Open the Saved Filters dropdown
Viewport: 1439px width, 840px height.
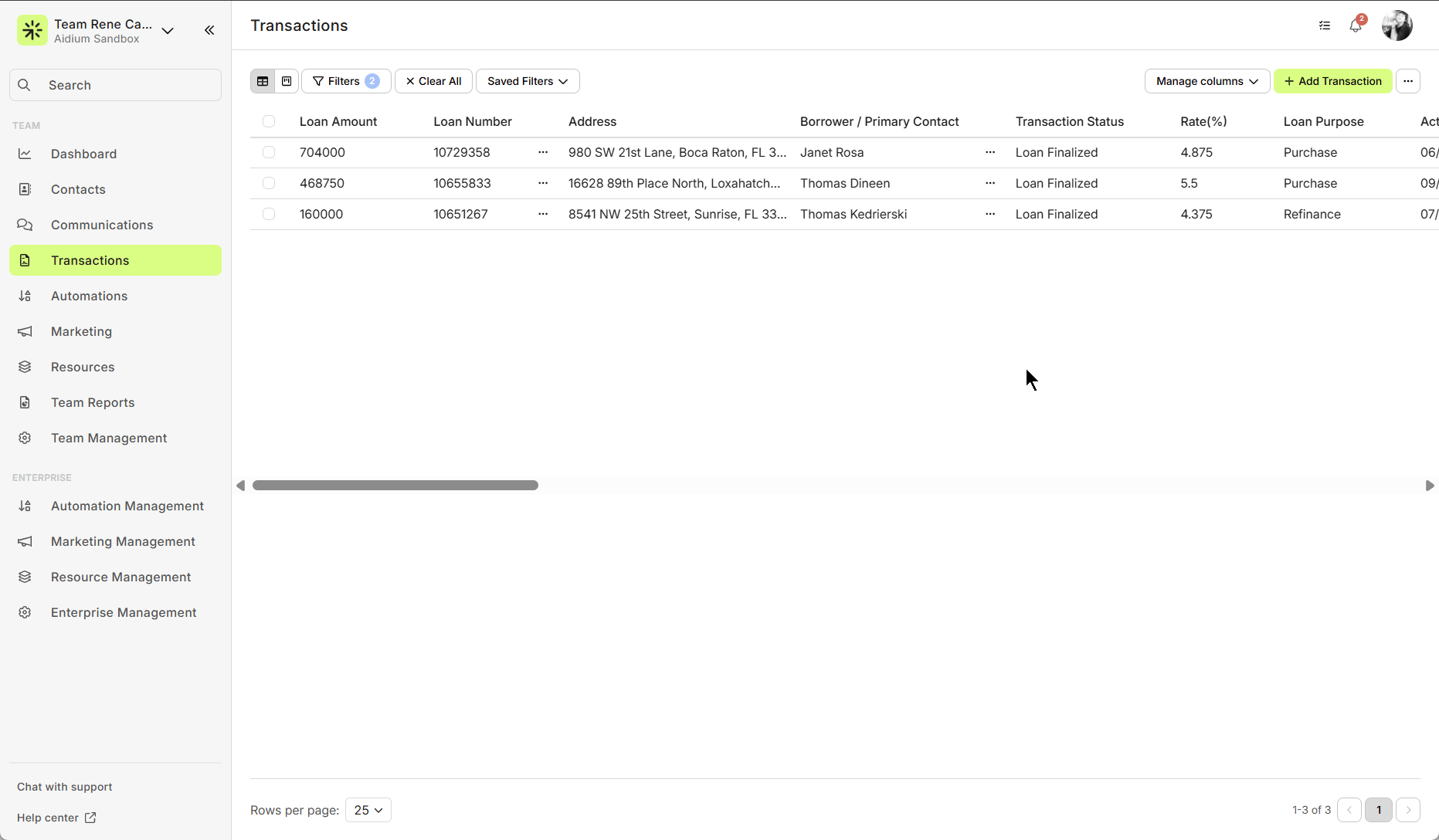click(x=527, y=81)
